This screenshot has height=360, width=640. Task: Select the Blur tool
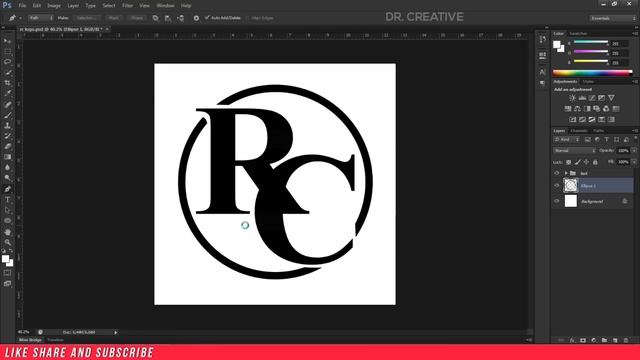(x=7, y=167)
